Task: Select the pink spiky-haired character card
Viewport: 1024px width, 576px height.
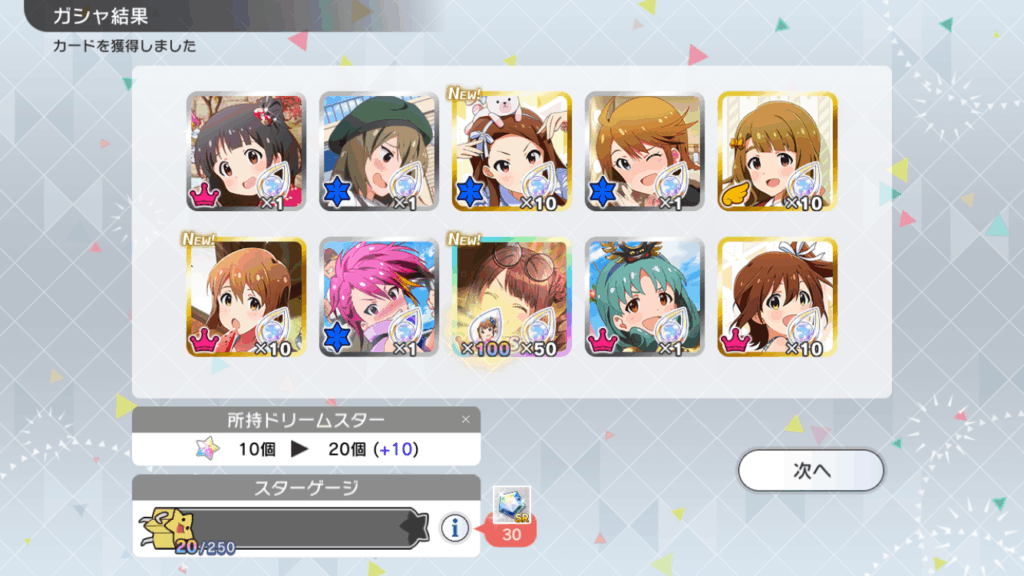Action: click(379, 297)
